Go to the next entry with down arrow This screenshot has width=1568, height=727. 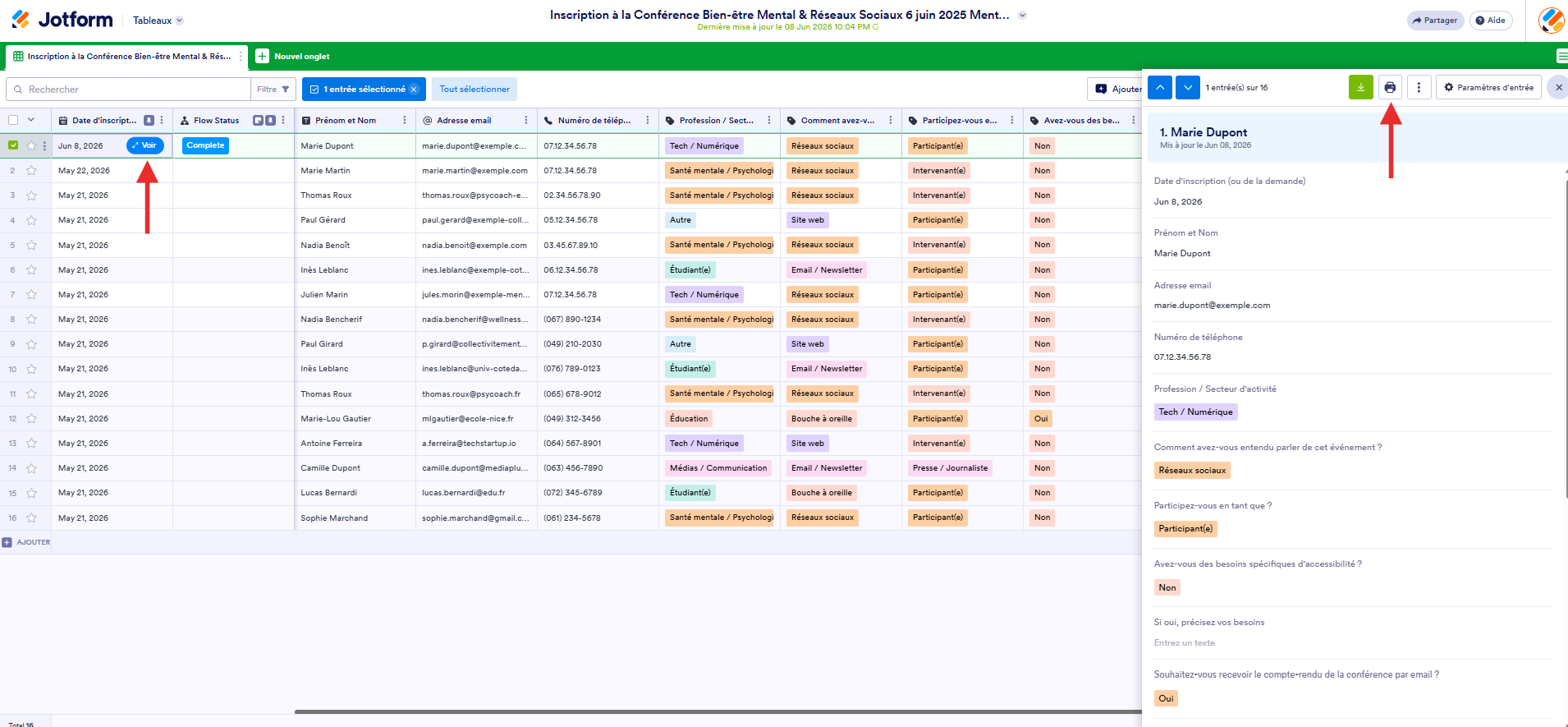(x=1188, y=87)
